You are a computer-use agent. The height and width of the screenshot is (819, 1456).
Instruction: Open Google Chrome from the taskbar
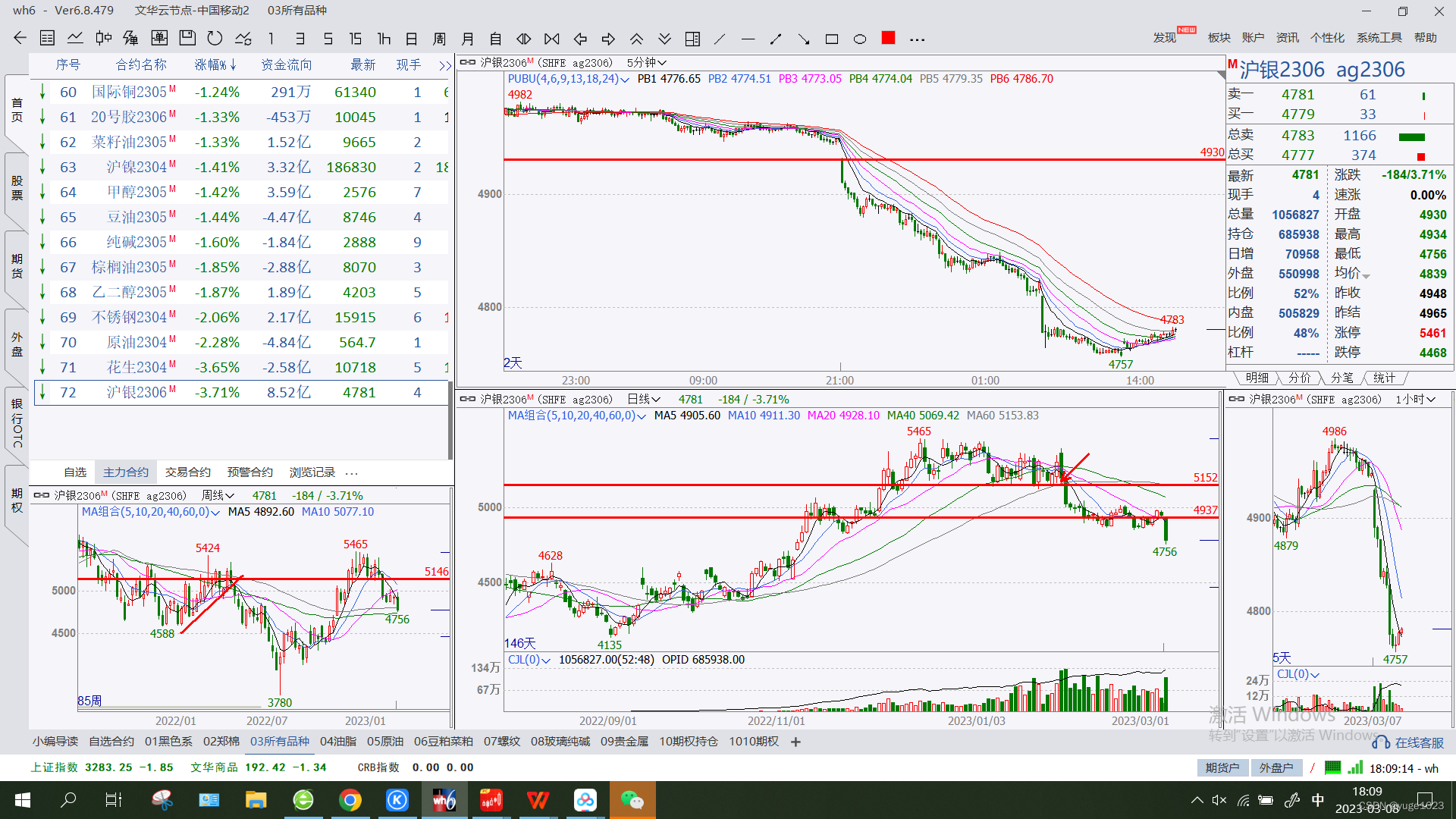coord(350,800)
